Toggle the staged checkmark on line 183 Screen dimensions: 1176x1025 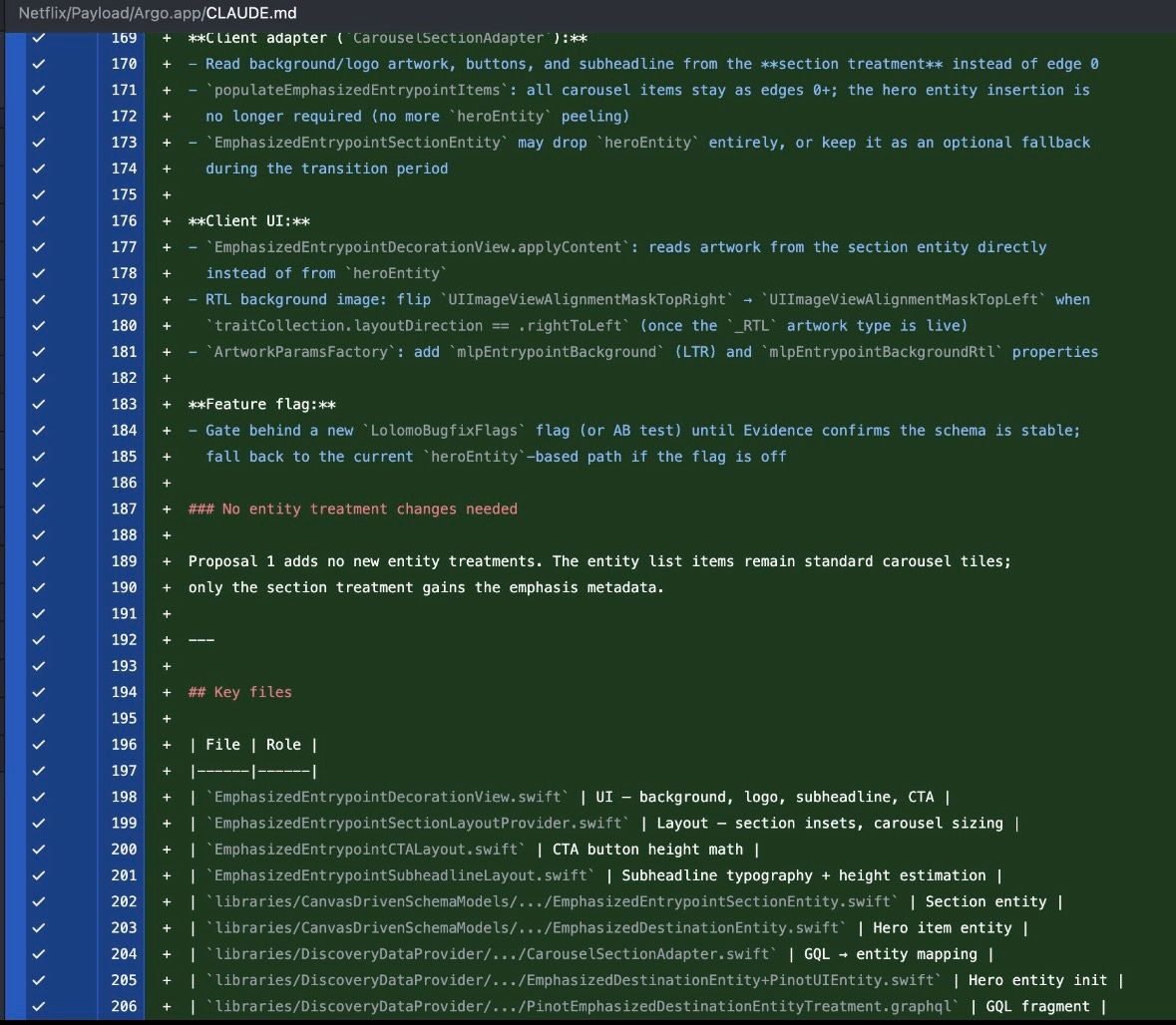(x=39, y=404)
